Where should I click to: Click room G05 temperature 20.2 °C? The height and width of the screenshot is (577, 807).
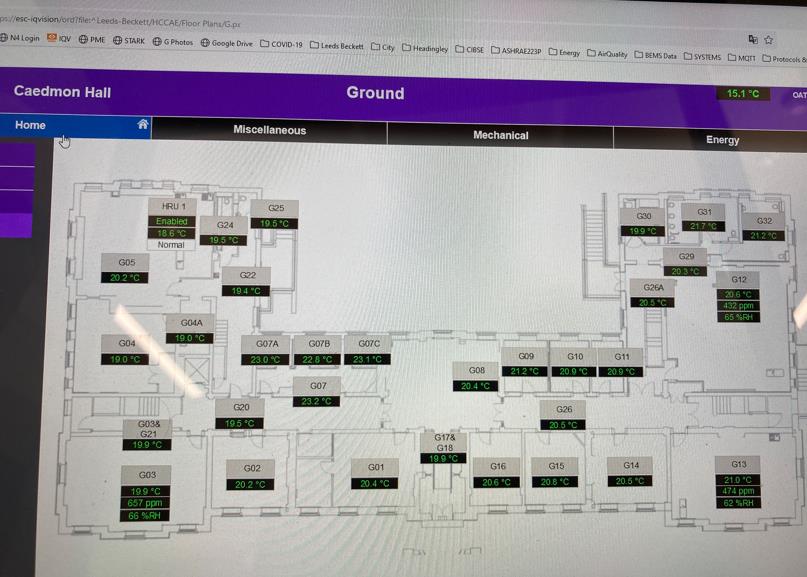pyautogui.click(x=125, y=277)
